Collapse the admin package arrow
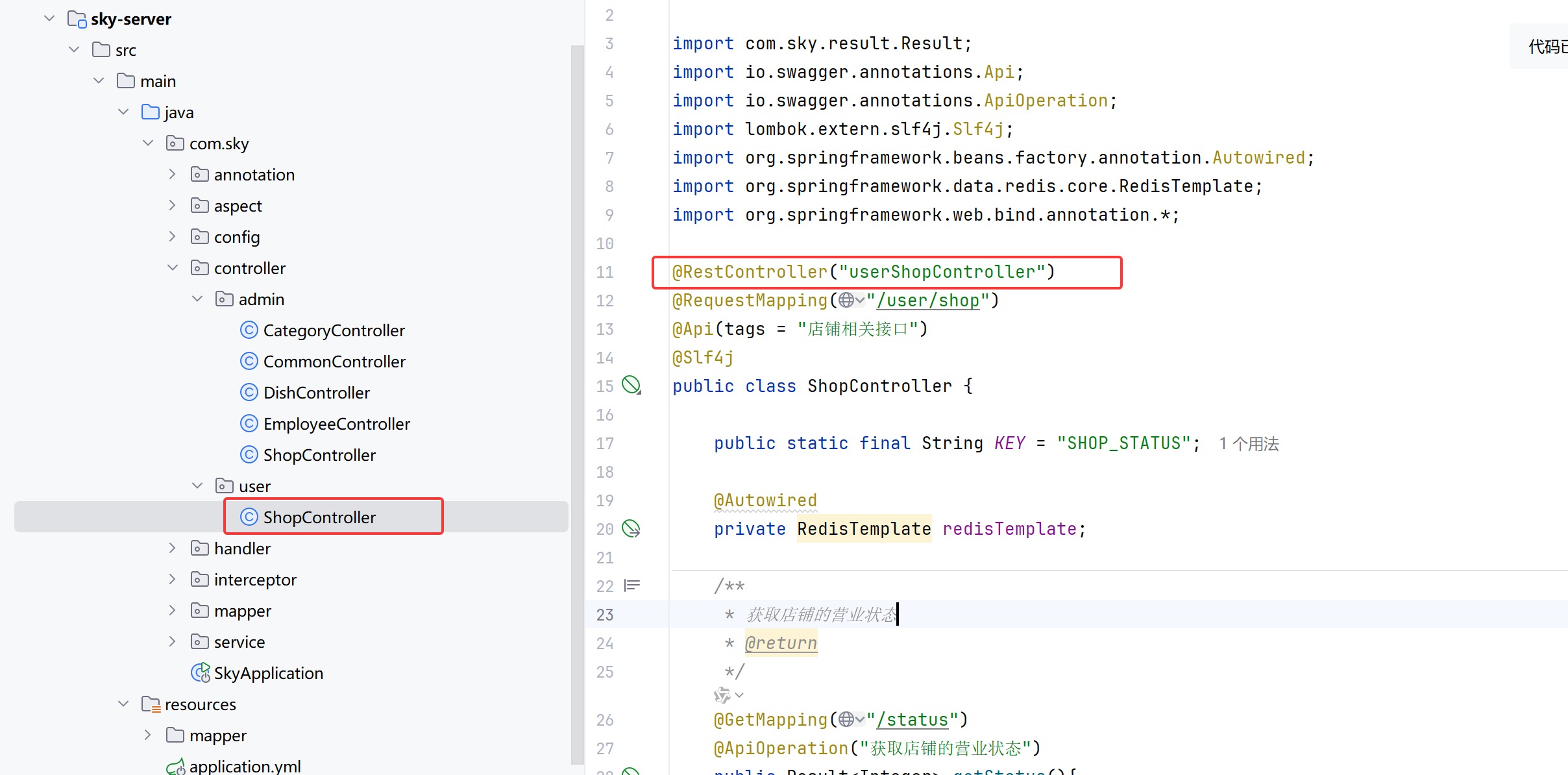Viewport: 1568px width, 775px height. point(197,299)
